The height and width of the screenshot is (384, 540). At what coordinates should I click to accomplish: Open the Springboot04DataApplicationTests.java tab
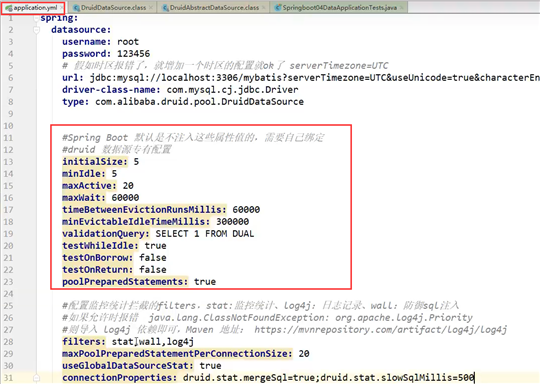coord(339,8)
